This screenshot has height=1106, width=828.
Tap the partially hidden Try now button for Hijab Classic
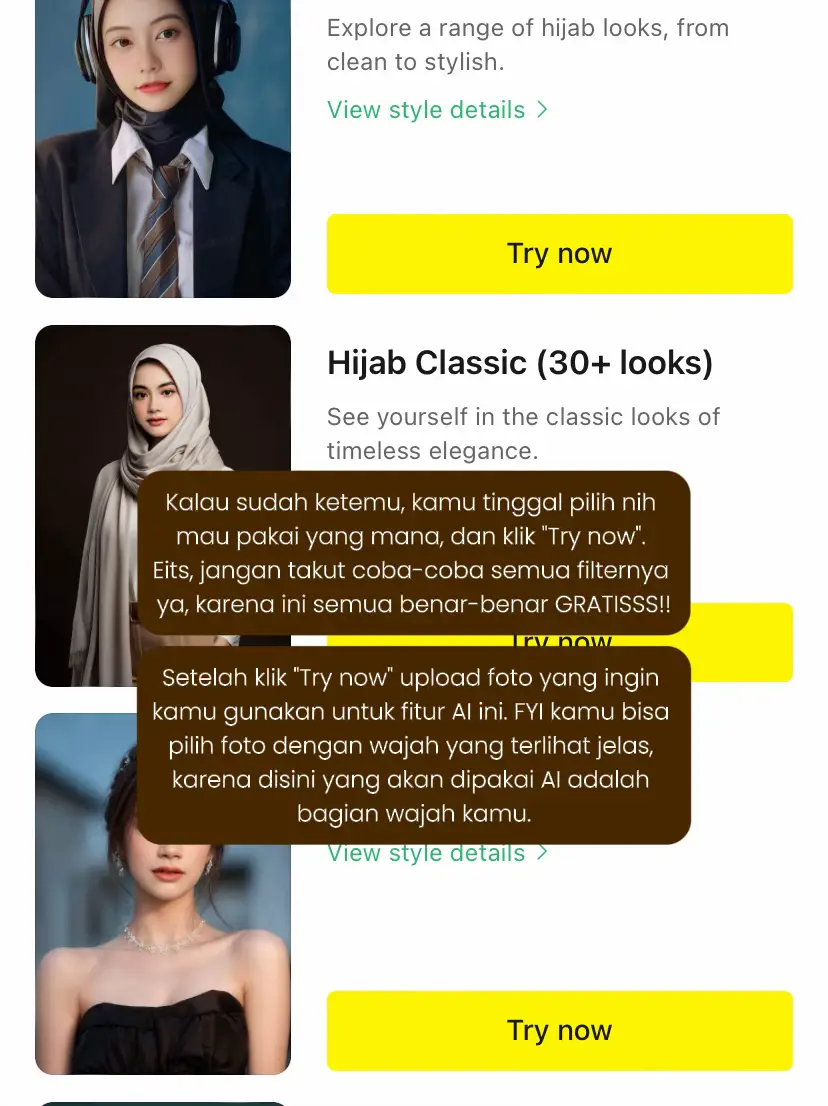741,642
